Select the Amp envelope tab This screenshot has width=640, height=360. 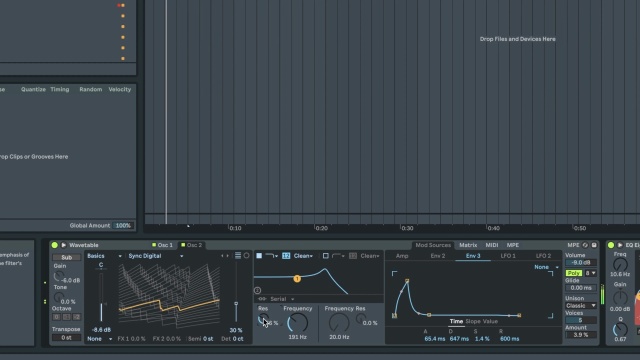[402, 256]
